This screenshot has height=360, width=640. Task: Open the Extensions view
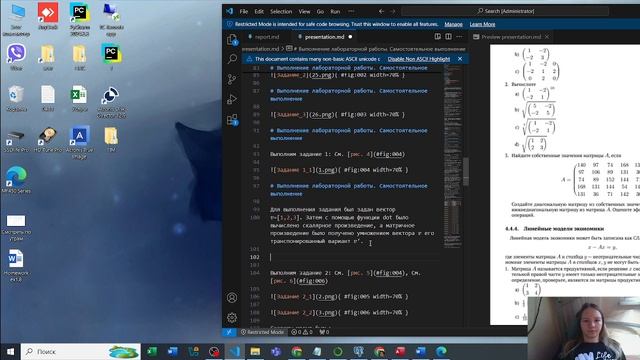click(x=232, y=120)
